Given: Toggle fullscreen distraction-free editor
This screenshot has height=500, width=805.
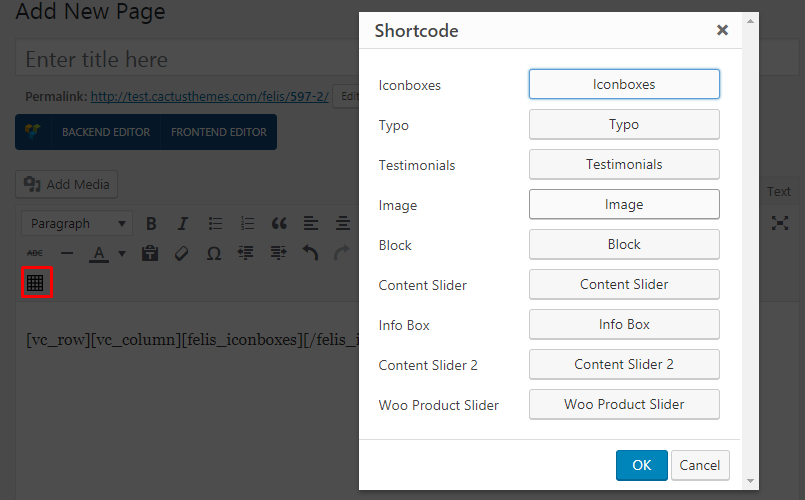Looking at the screenshot, I should coord(780,223).
